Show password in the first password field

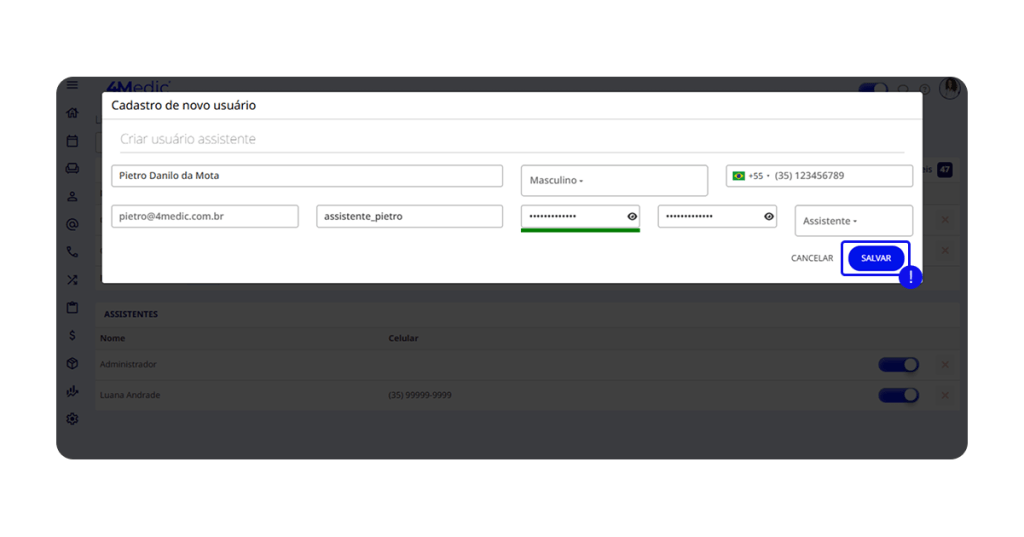pos(632,216)
